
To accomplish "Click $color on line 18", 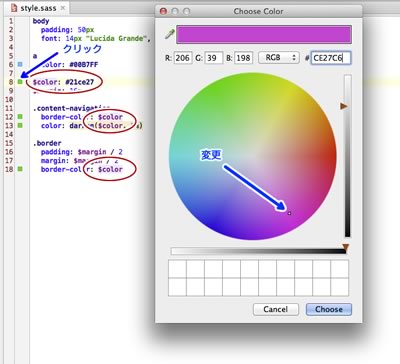I will pos(110,169).
